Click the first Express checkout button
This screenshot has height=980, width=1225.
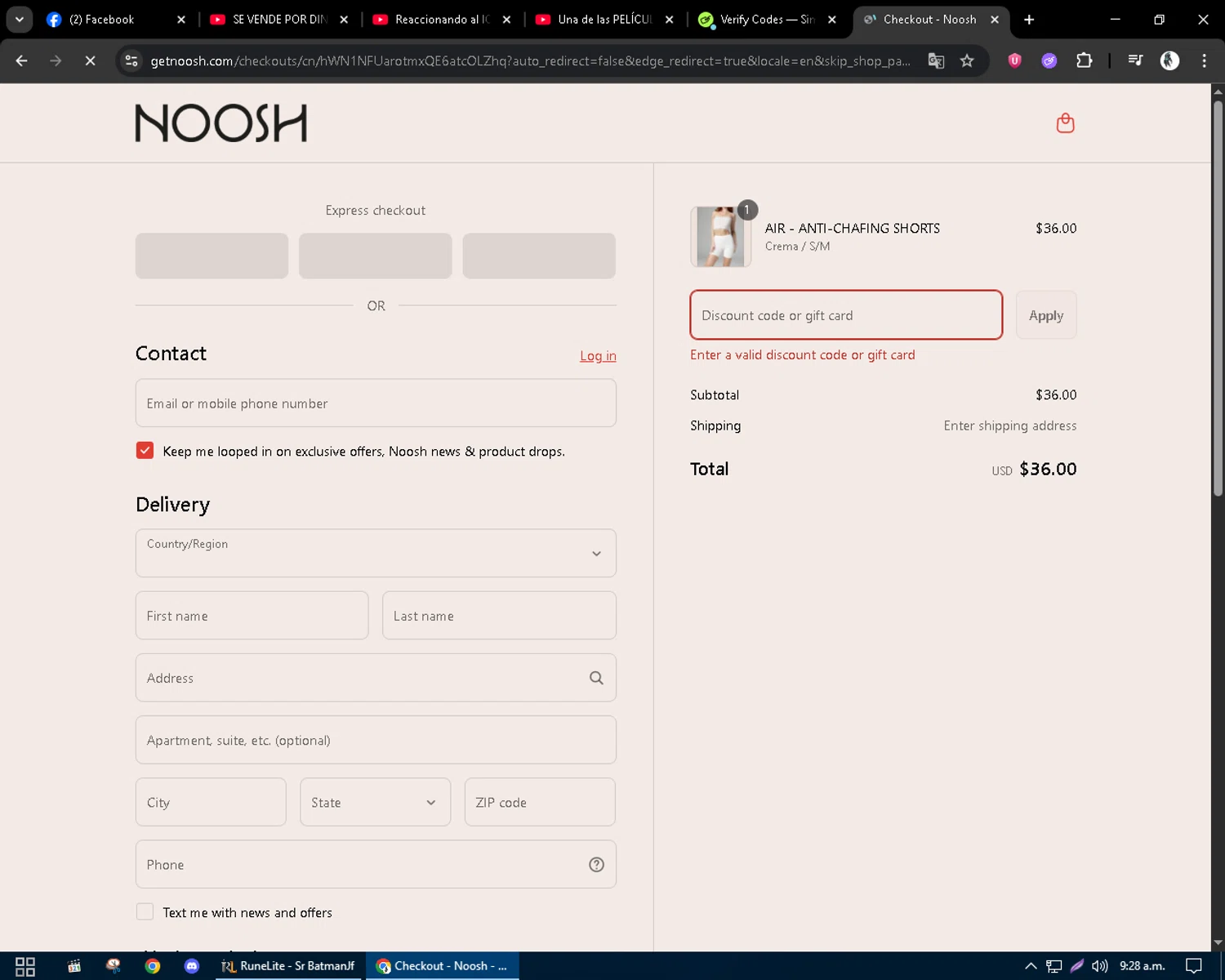pyautogui.click(x=212, y=256)
